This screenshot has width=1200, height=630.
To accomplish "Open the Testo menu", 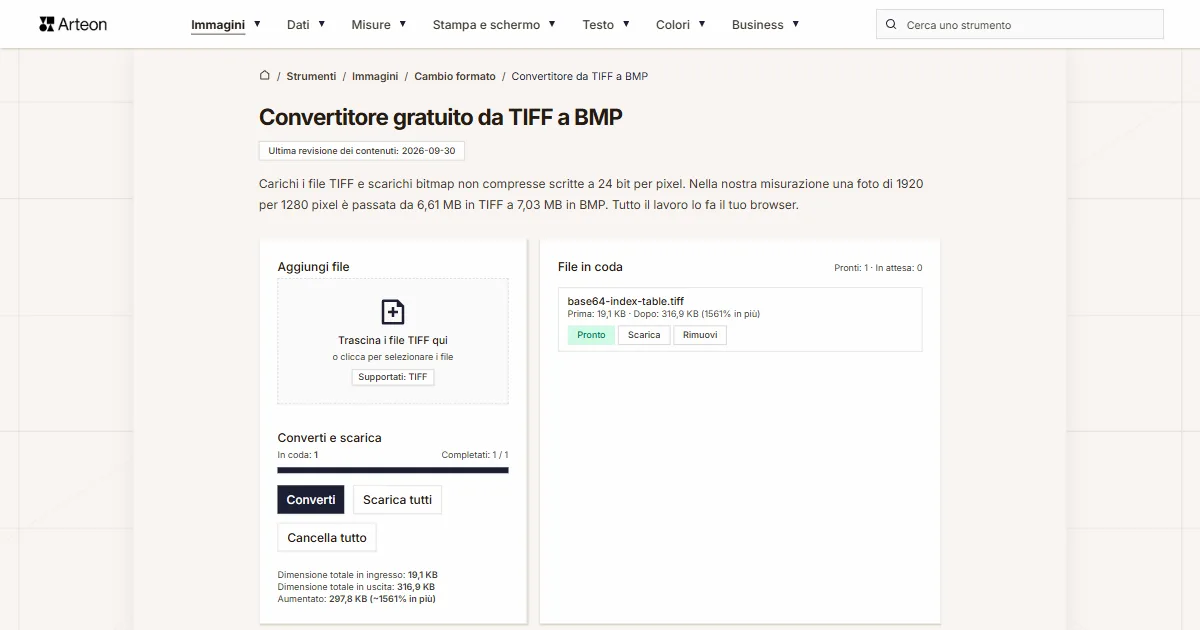I will (598, 24).
